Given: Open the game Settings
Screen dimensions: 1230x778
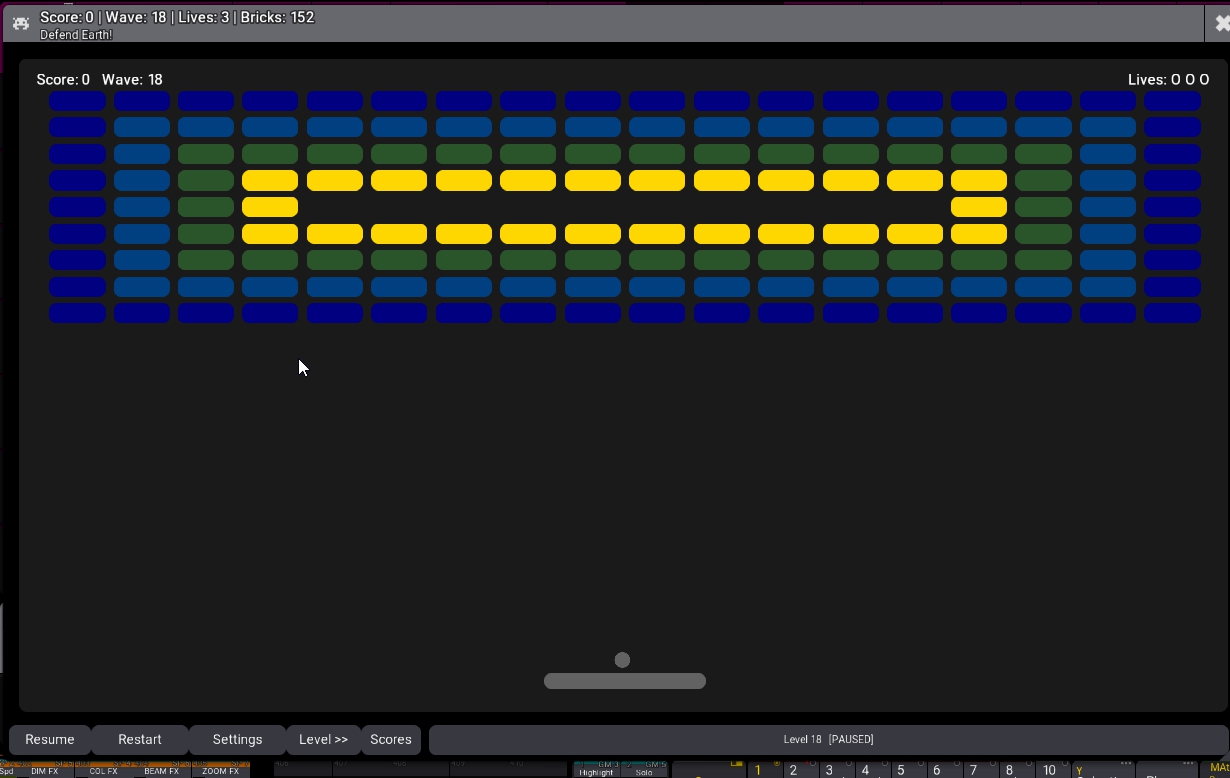Looking at the screenshot, I should (237, 740).
